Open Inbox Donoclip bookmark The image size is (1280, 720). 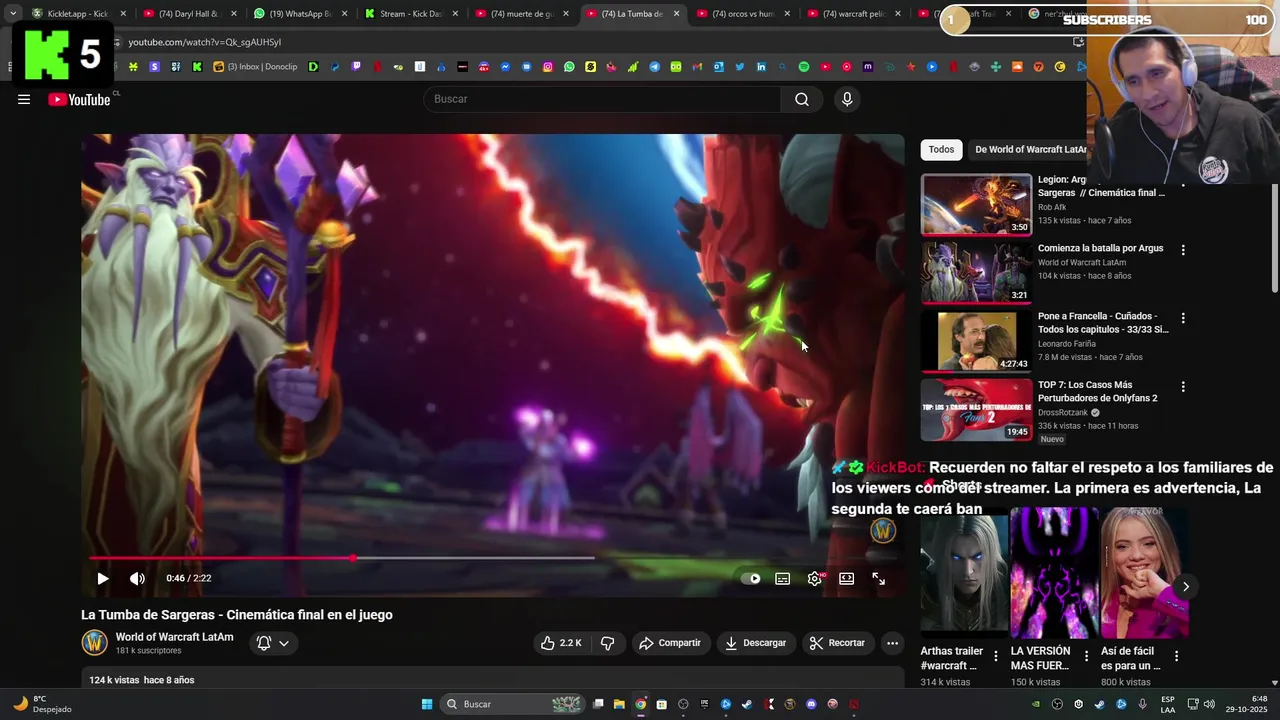pos(255,67)
